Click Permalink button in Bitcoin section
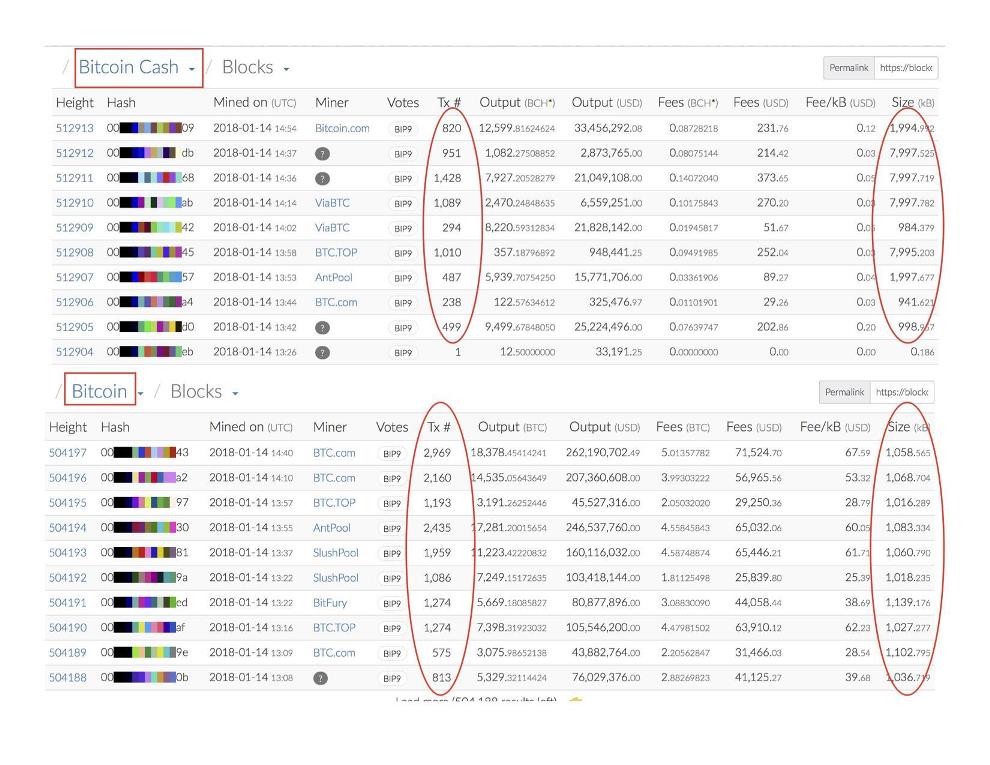 (845, 393)
